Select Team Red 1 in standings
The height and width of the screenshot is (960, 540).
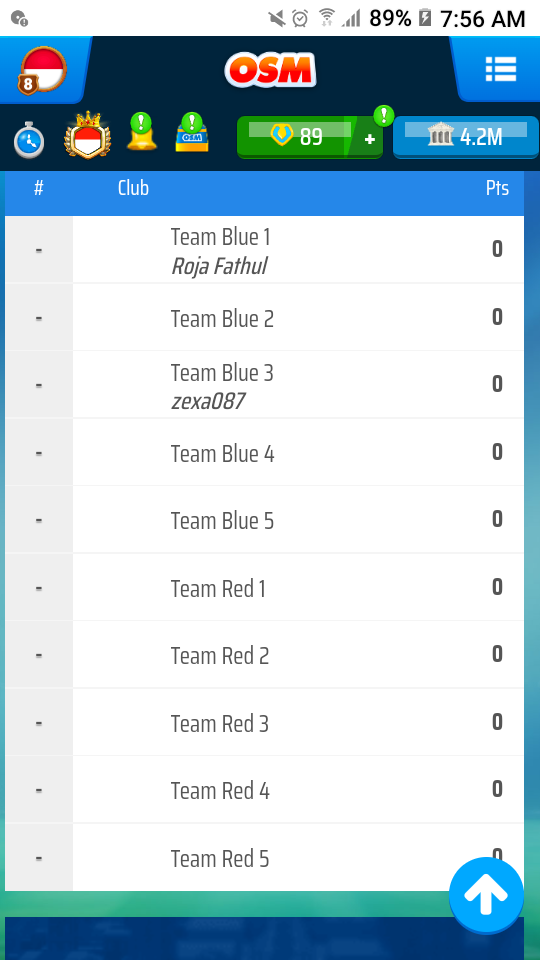264,588
